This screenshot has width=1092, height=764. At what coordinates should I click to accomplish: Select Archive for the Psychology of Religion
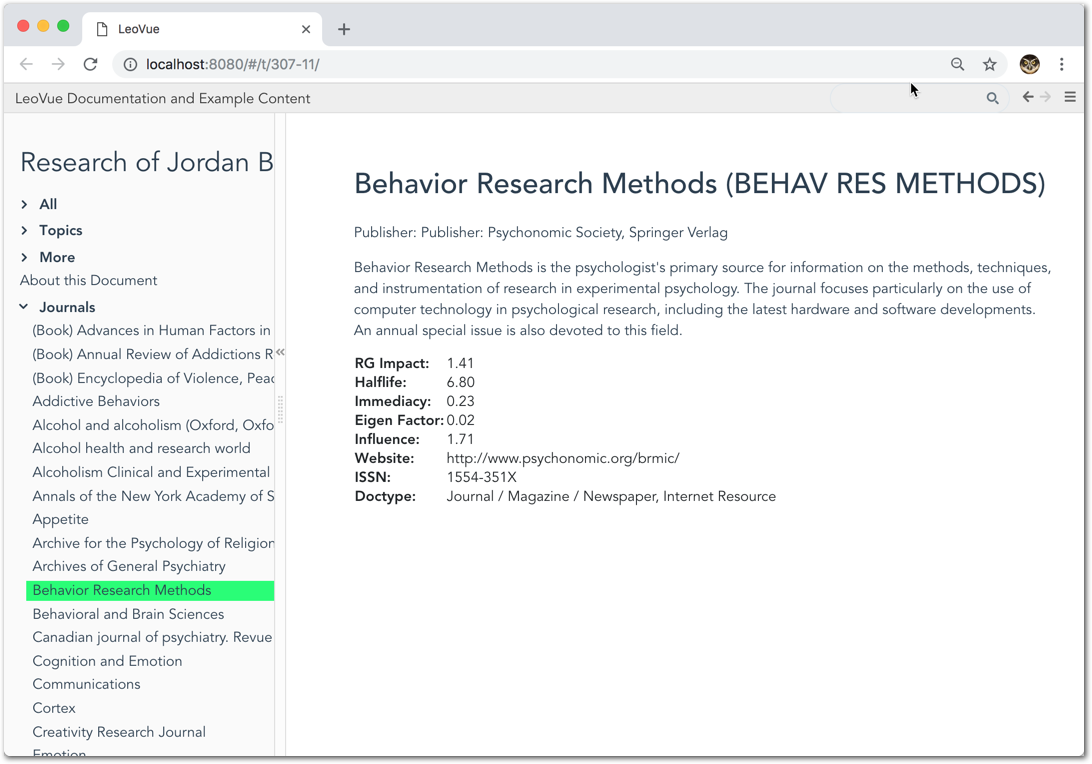pyautogui.click(x=153, y=543)
